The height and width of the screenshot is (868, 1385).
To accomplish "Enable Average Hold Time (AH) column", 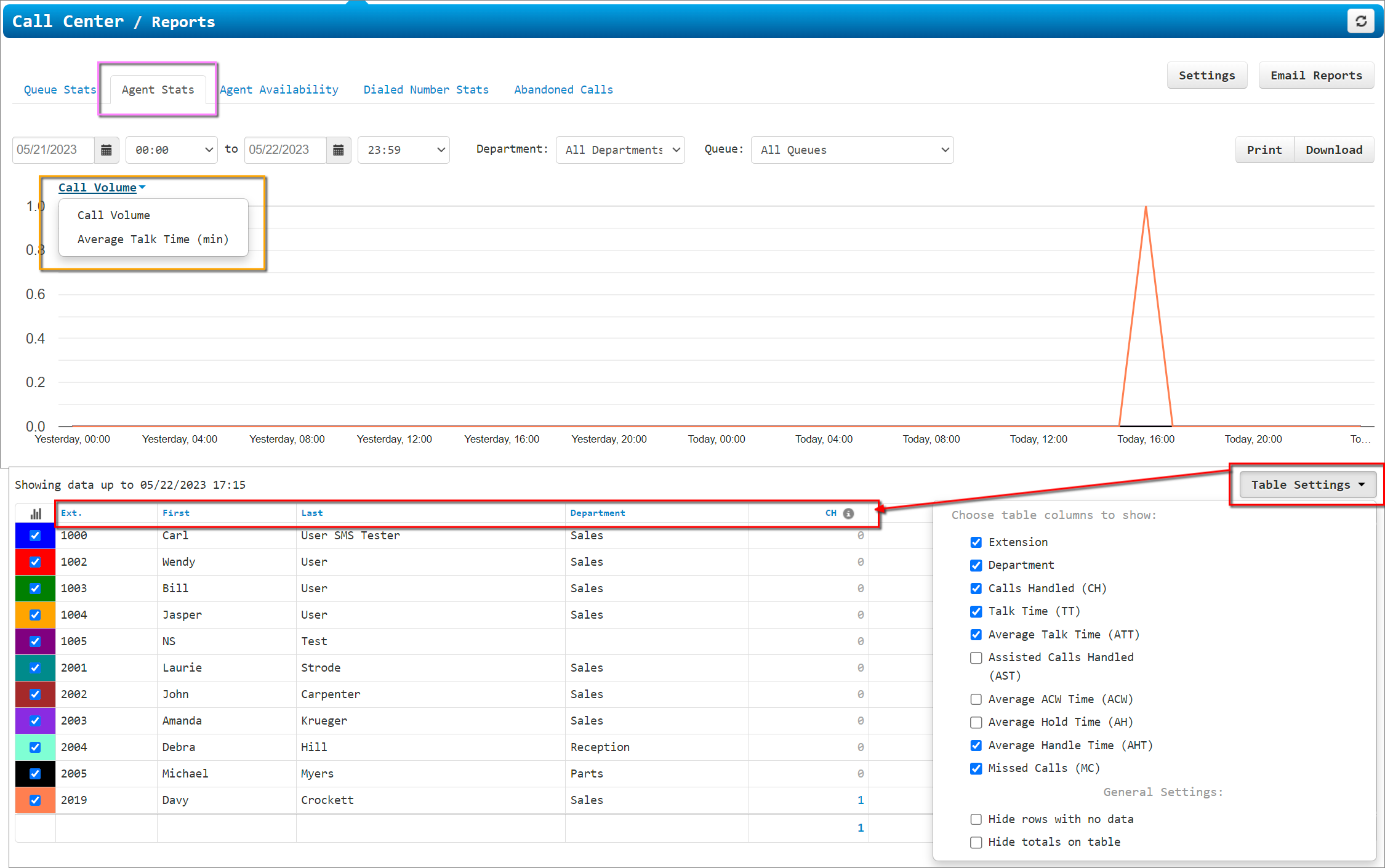I will click(x=976, y=722).
